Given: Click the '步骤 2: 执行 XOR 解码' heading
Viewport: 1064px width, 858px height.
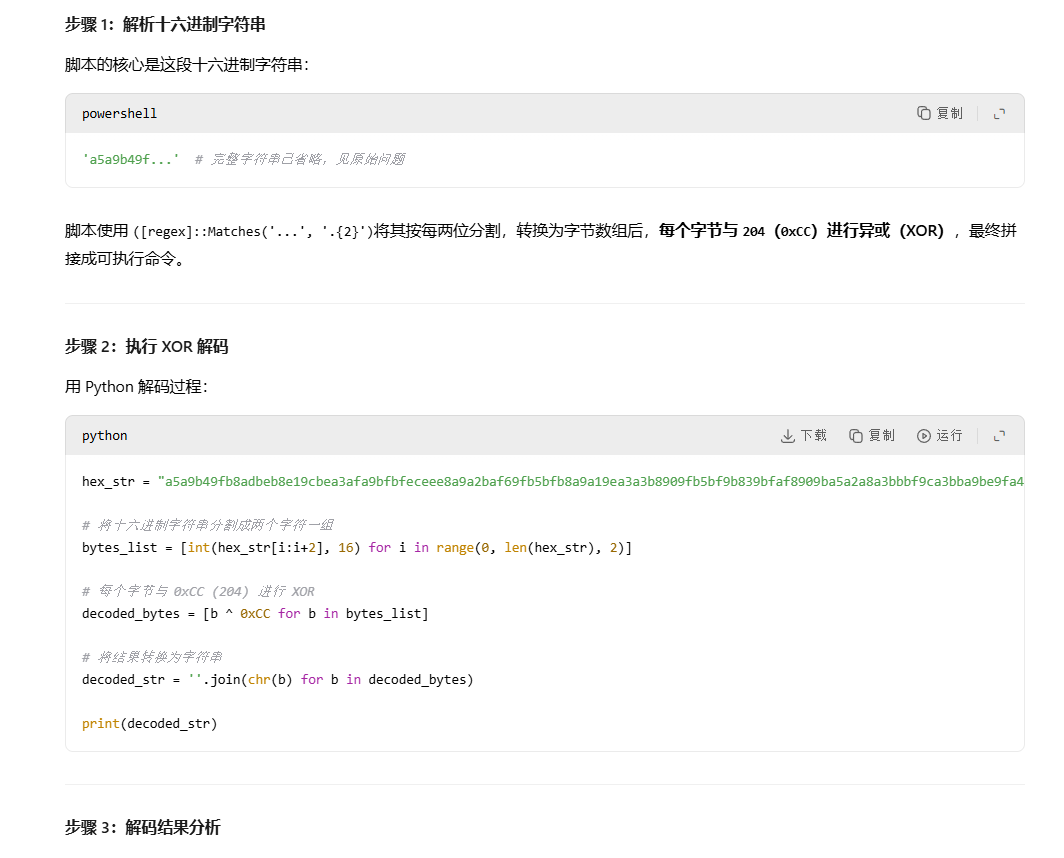Looking at the screenshot, I should [x=147, y=347].
